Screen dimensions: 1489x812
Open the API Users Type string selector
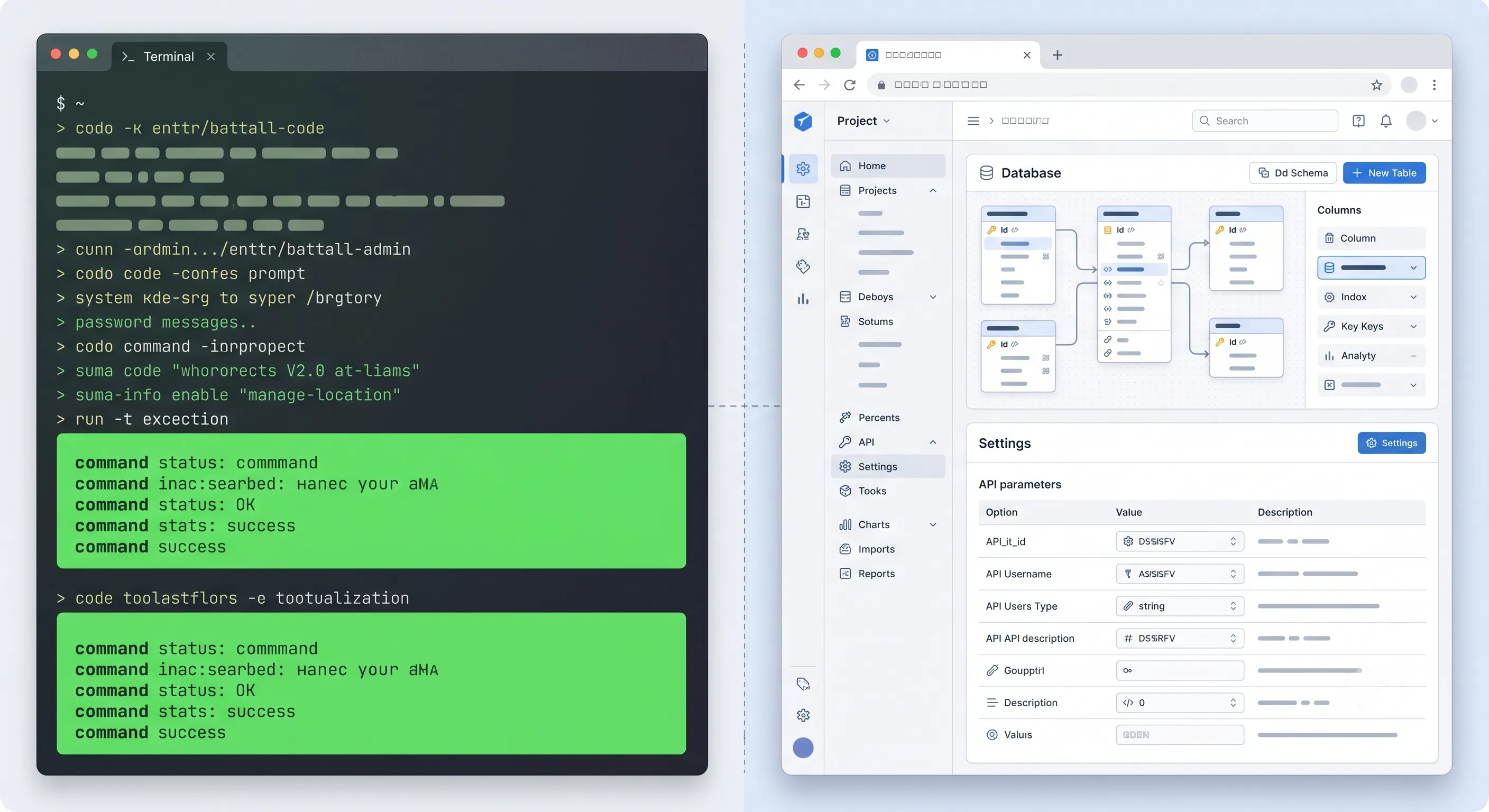point(1180,606)
